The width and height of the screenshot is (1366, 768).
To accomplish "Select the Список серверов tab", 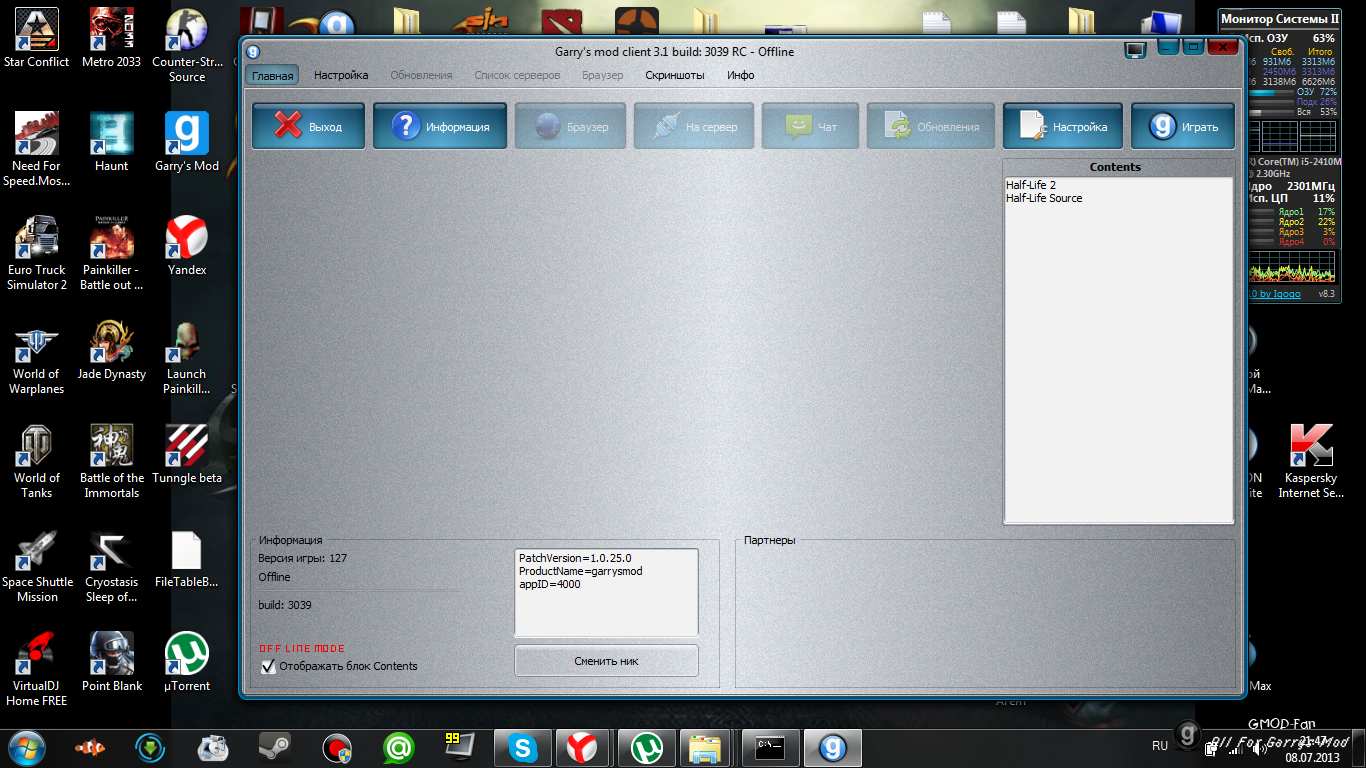I will coord(517,75).
